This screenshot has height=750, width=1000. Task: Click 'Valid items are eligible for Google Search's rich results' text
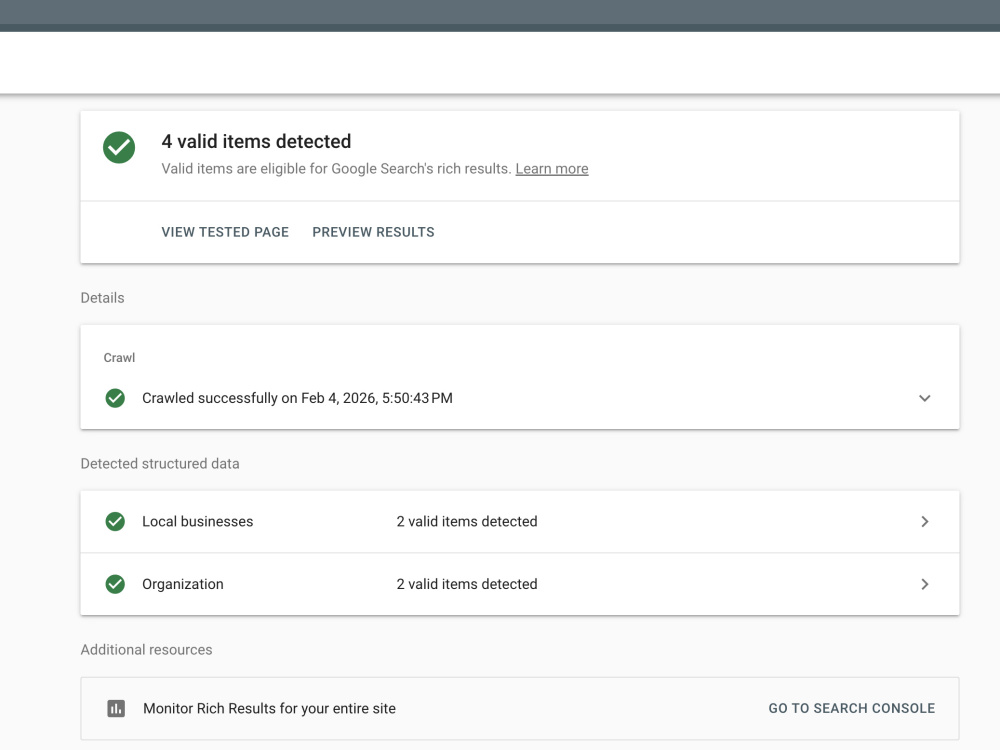click(336, 169)
